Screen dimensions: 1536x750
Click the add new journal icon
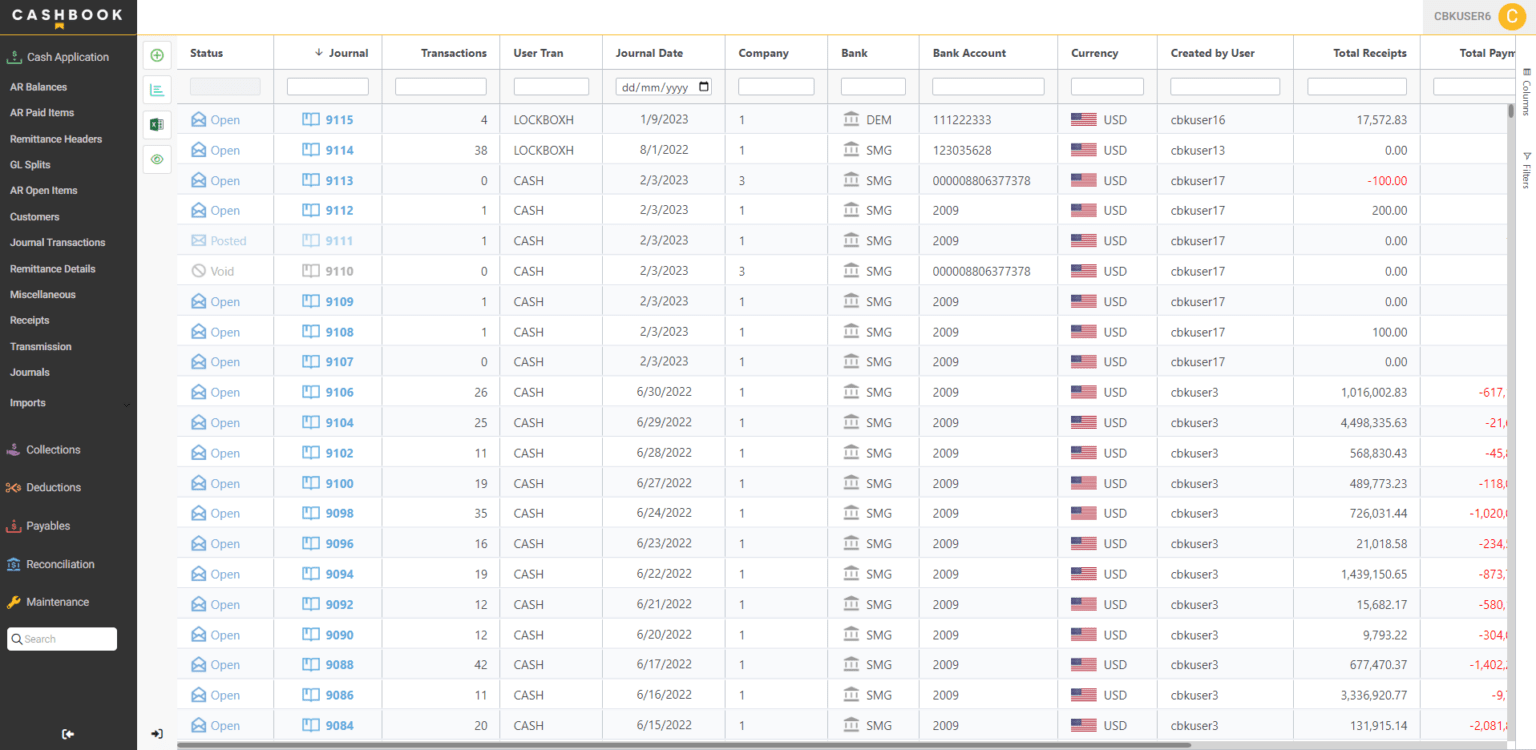pyautogui.click(x=157, y=55)
